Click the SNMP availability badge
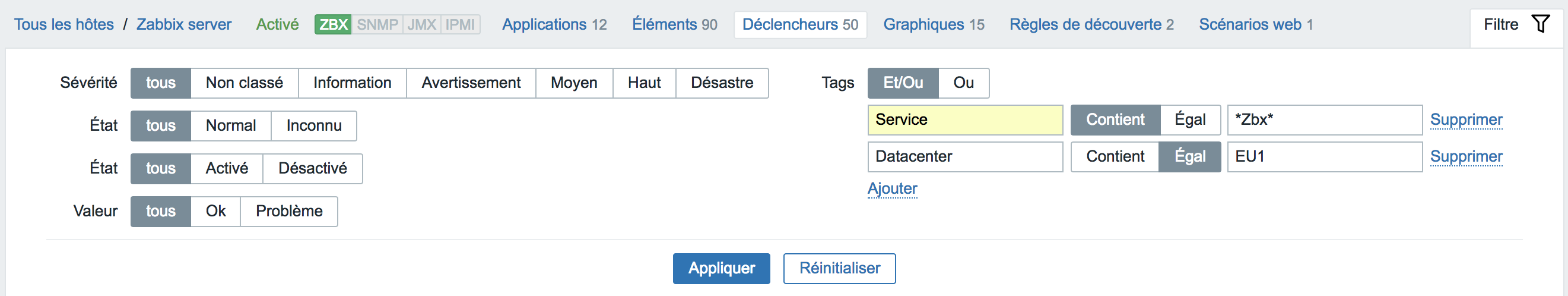 point(377,24)
